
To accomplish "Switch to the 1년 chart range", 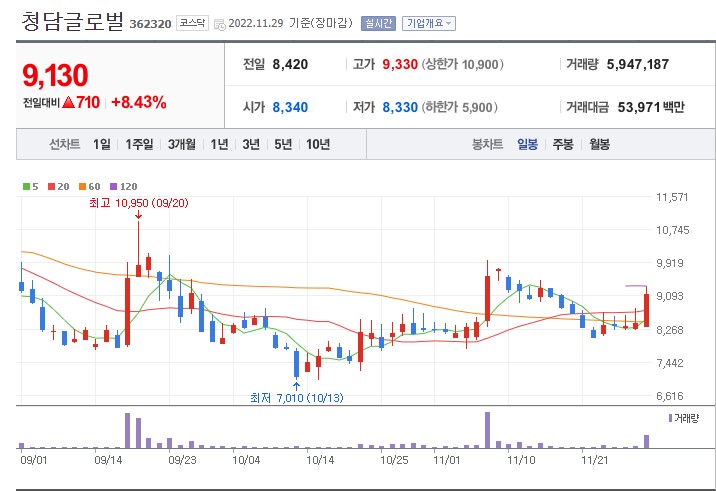I will pyautogui.click(x=219, y=144).
